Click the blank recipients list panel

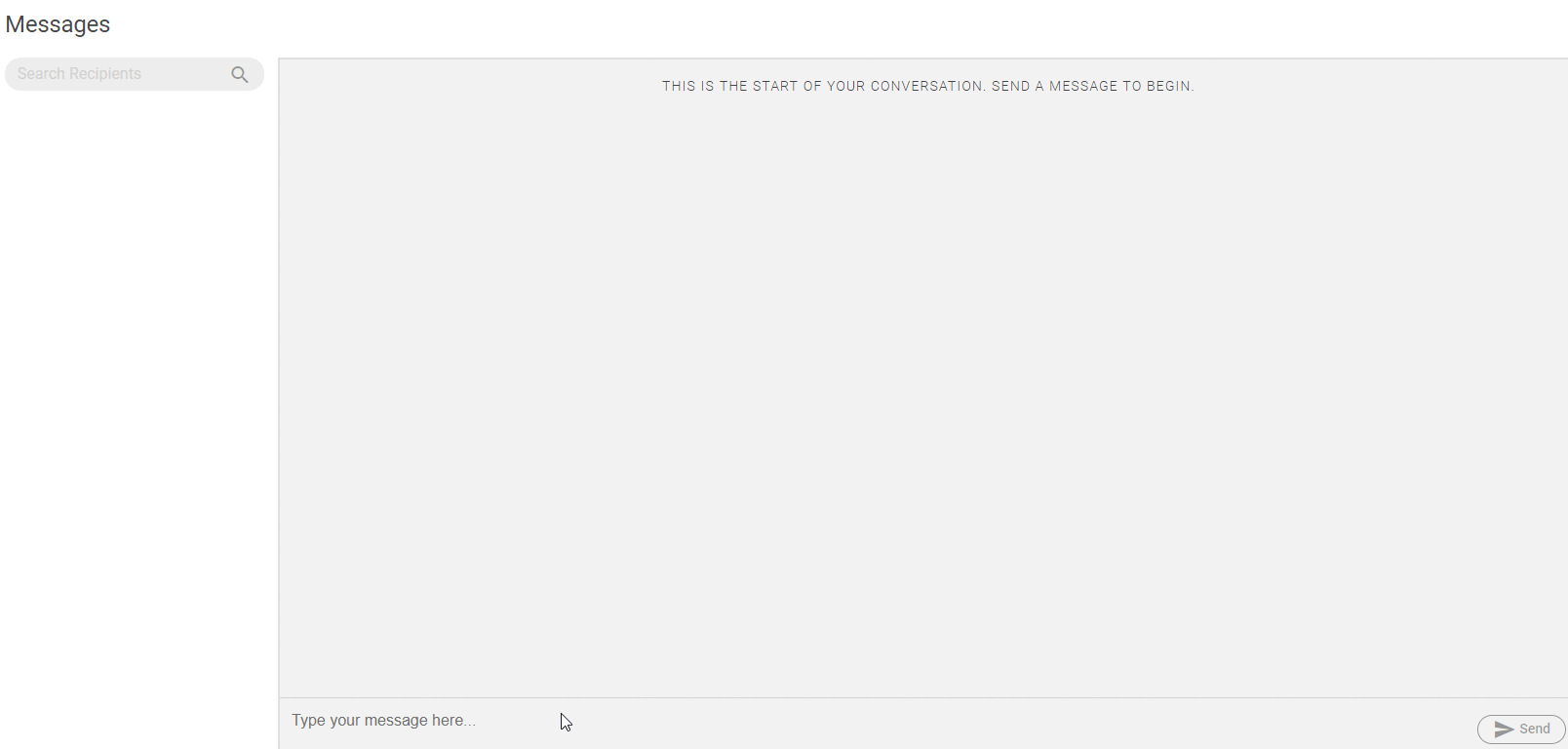point(137,390)
